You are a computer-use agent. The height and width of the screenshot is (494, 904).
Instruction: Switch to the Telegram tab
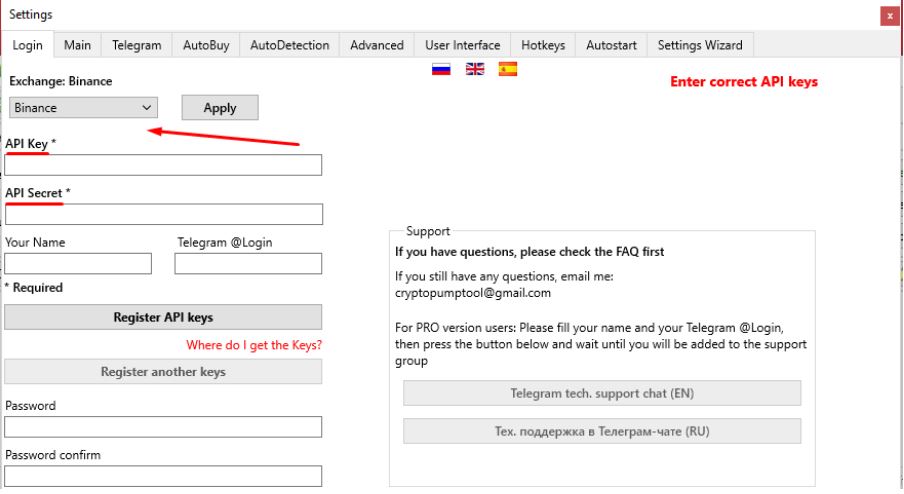pos(136,45)
